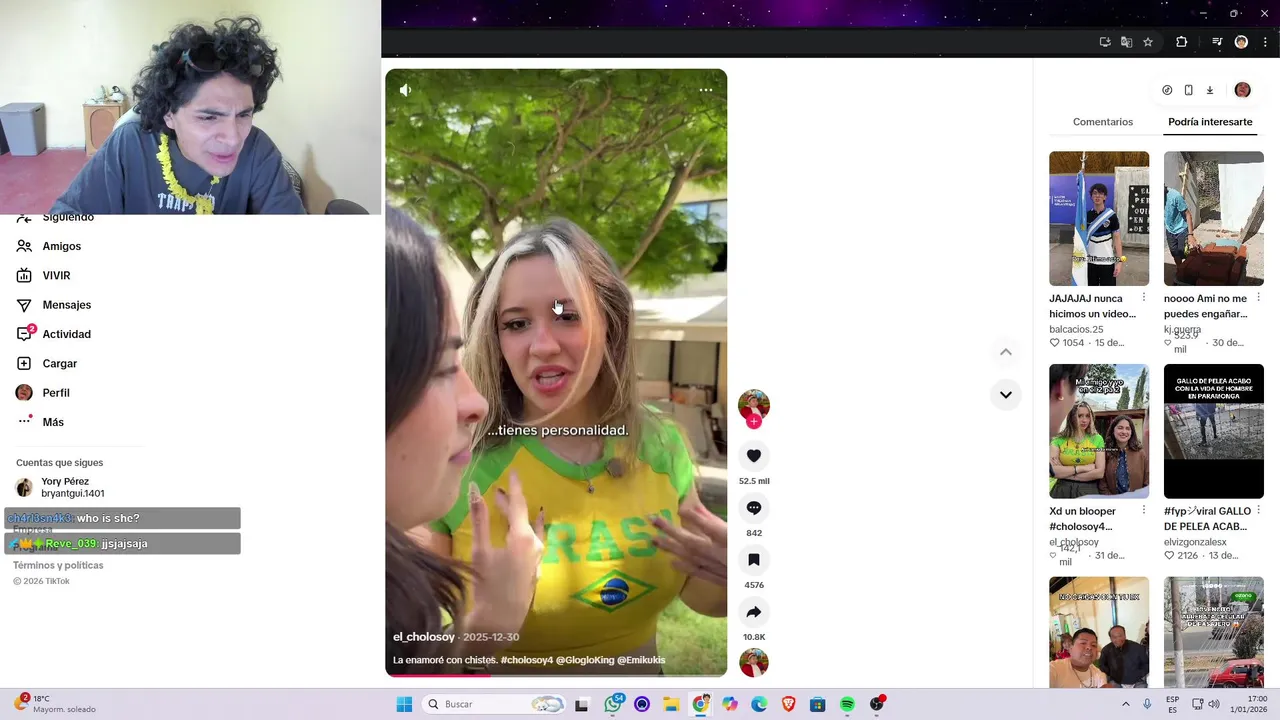Image resolution: width=1280 pixels, height=720 pixels.
Task: Open Amigos in the sidebar
Action: click(x=61, y=246)
